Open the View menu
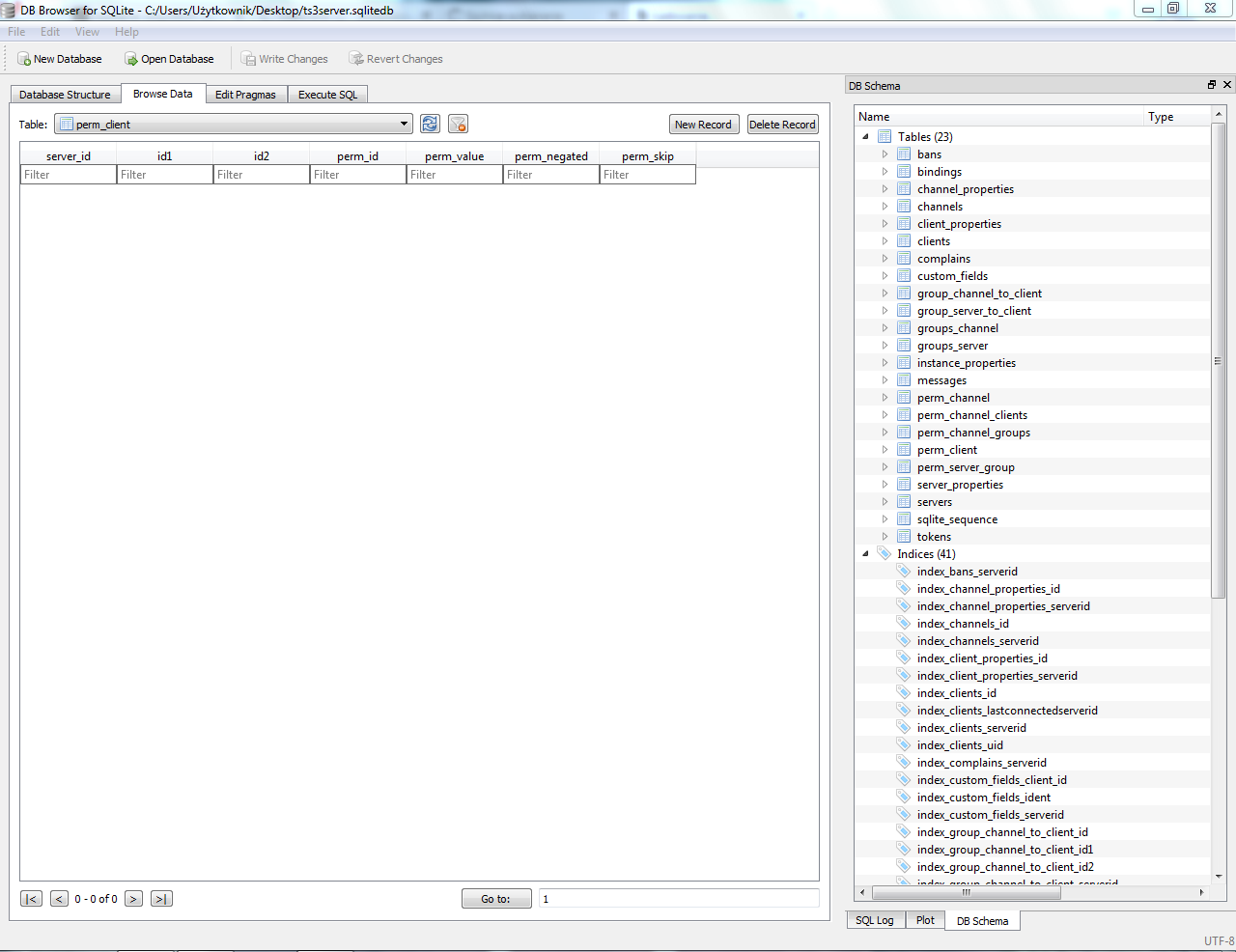The image size is (1236, 952). coord(87,32)
